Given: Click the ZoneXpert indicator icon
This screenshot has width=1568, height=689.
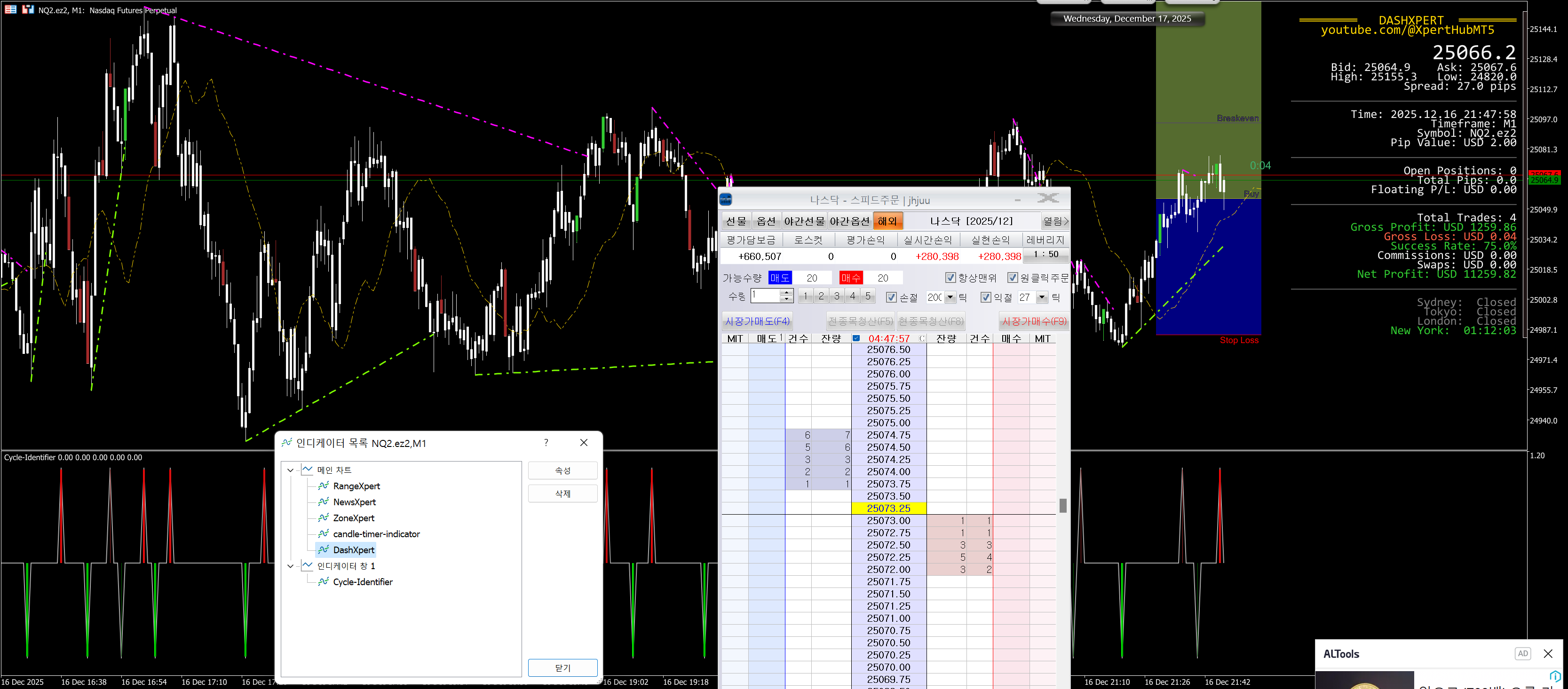Looking at the screenshot, I should tap(323, 517).
